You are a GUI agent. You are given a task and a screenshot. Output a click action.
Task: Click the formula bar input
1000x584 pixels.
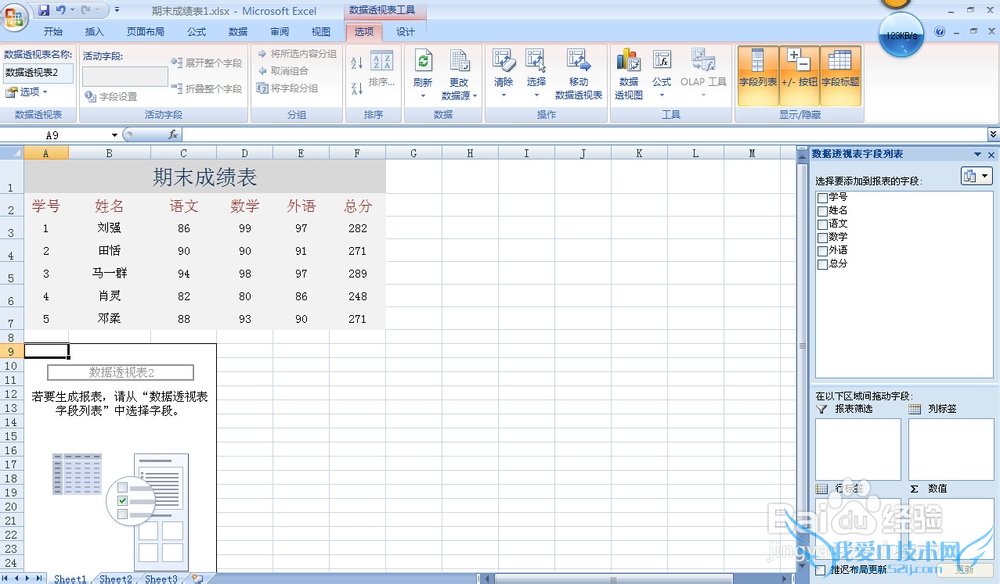584,135
